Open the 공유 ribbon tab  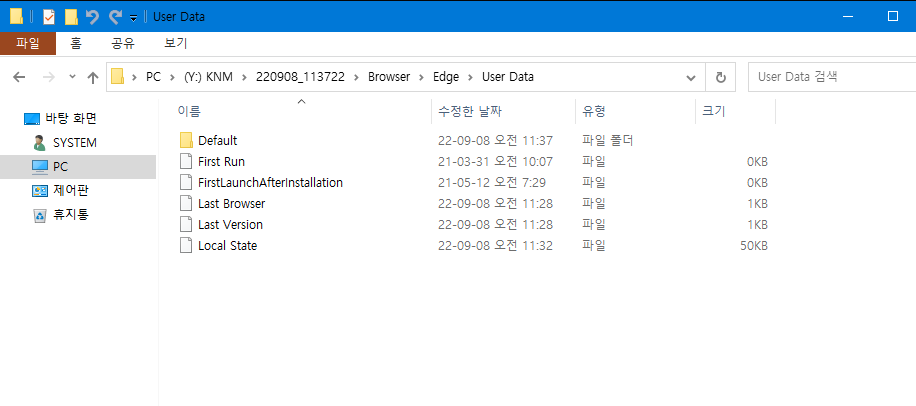[123, 43]
